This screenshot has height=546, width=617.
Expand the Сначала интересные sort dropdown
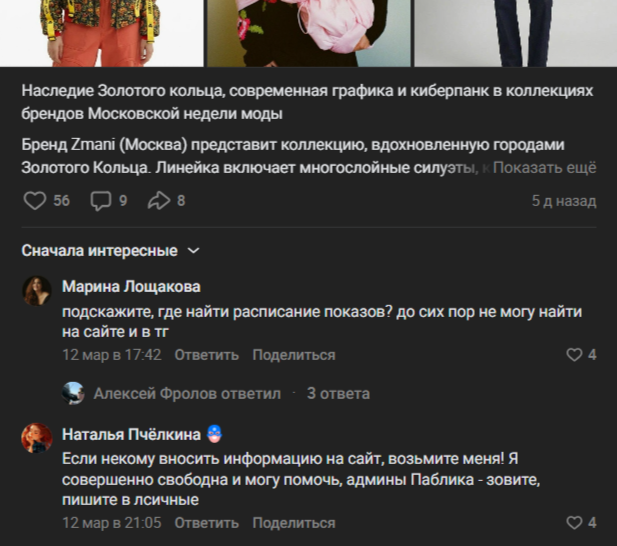(x=111, y=251)
